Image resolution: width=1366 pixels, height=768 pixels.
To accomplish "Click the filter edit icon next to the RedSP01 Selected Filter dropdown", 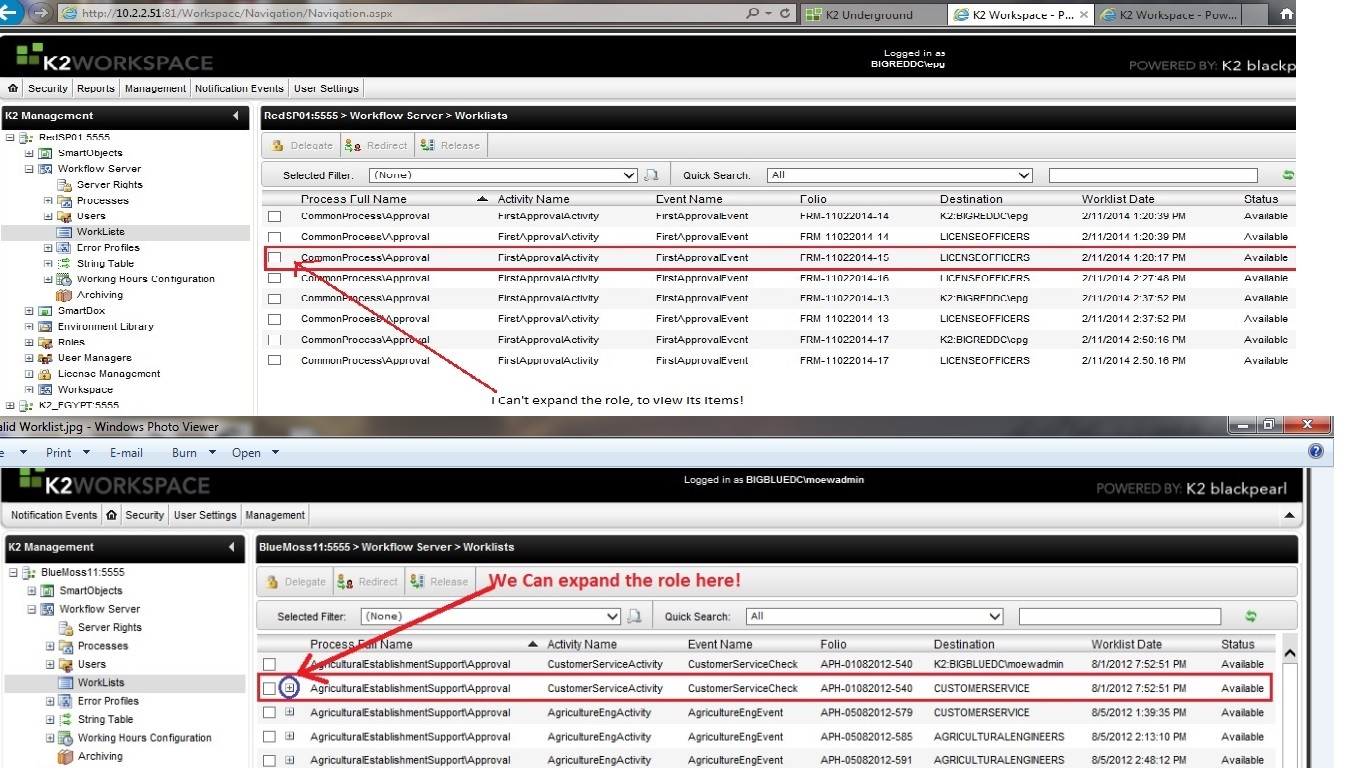I will pos(651,175).
